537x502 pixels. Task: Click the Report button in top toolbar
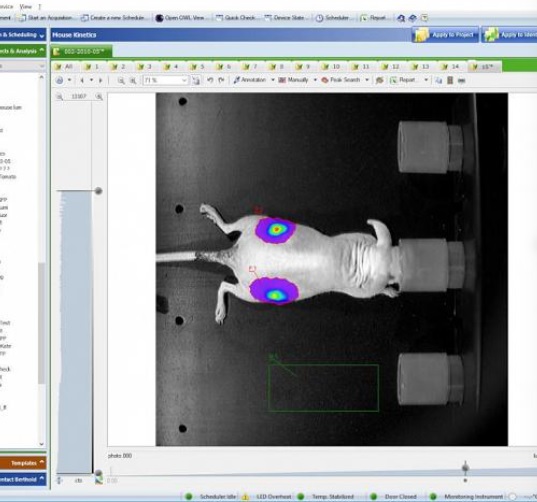373,18
